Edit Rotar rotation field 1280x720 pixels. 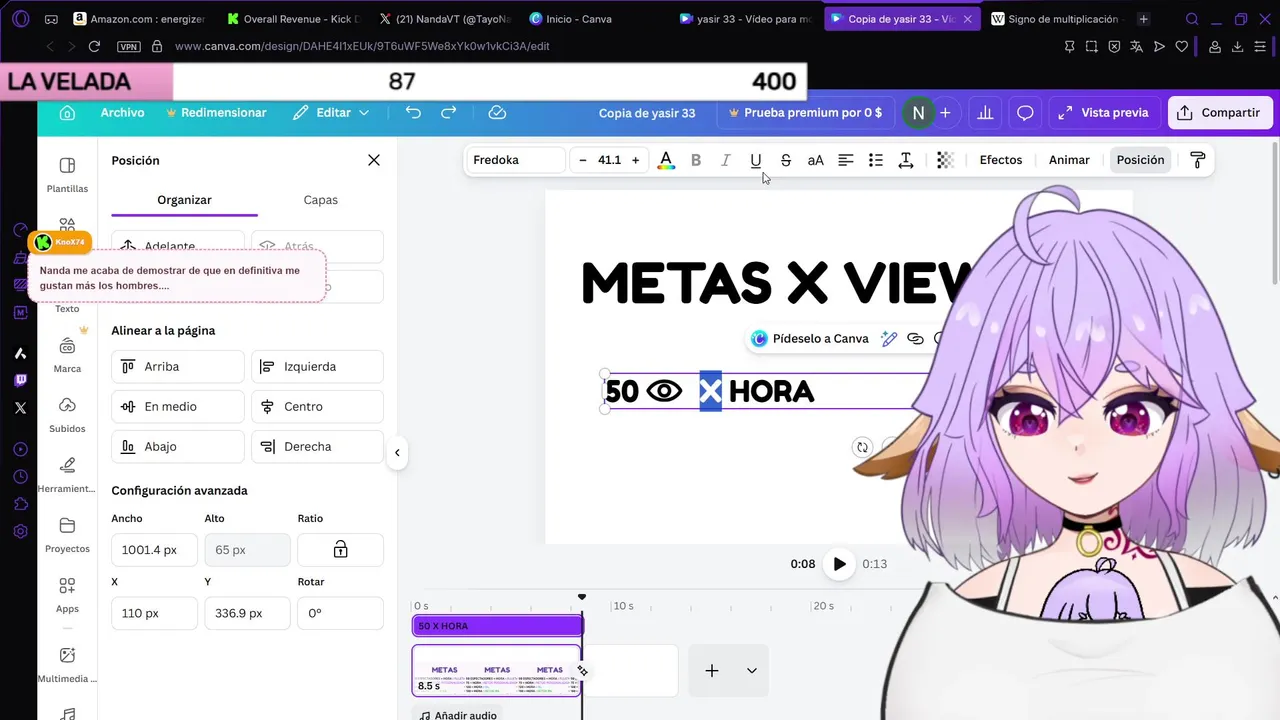click(340, 613)
